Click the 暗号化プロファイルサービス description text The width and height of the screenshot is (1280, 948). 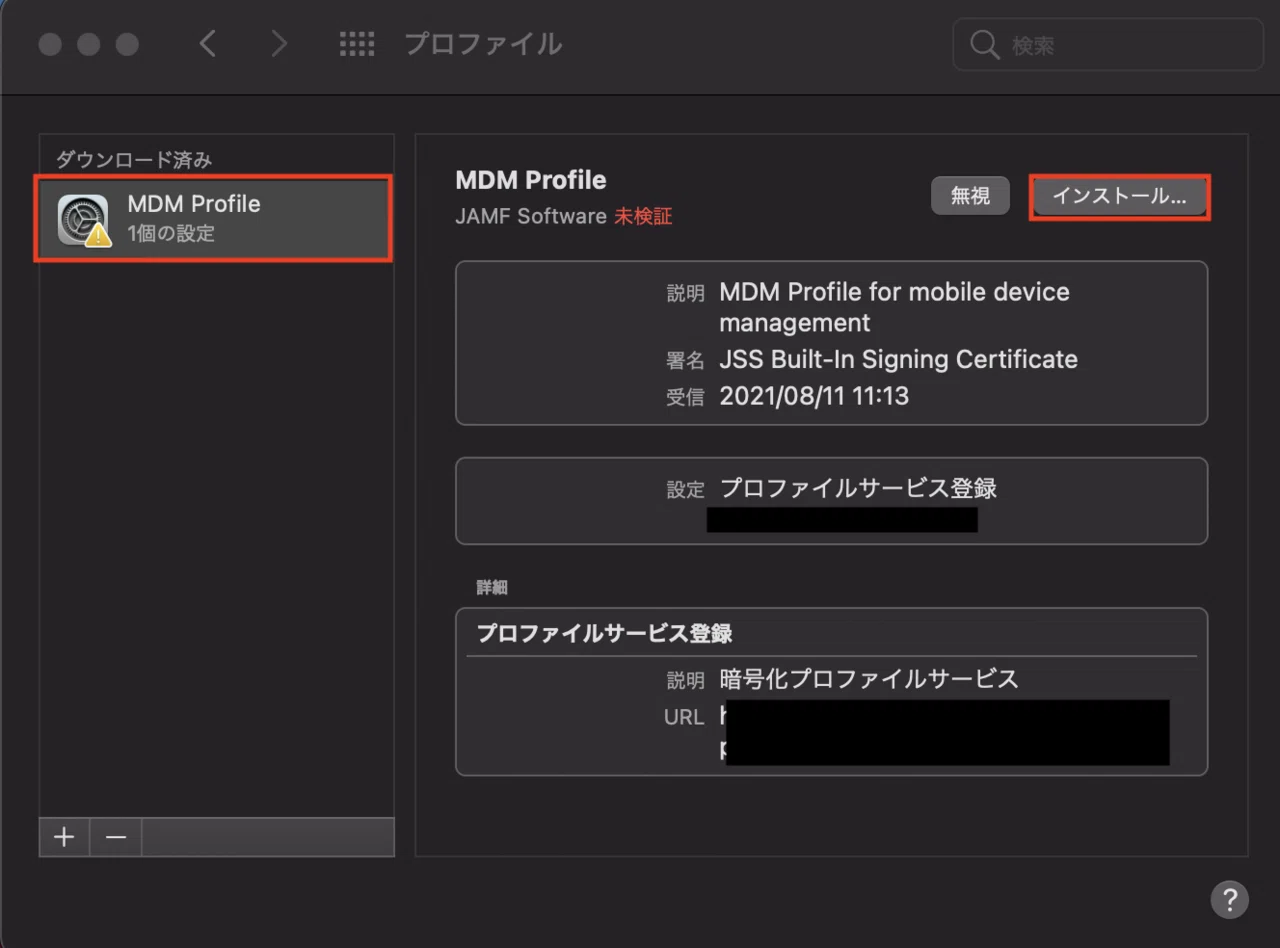tap(869, 679)
